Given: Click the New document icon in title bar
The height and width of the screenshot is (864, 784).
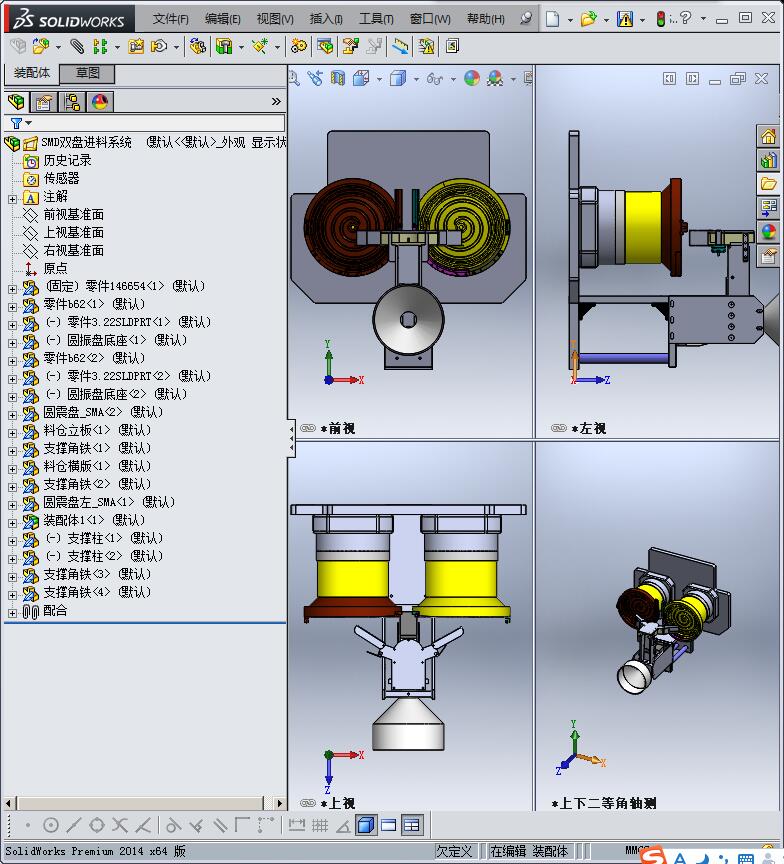Looking at the screenshot, I should click(x=553, y=19).
